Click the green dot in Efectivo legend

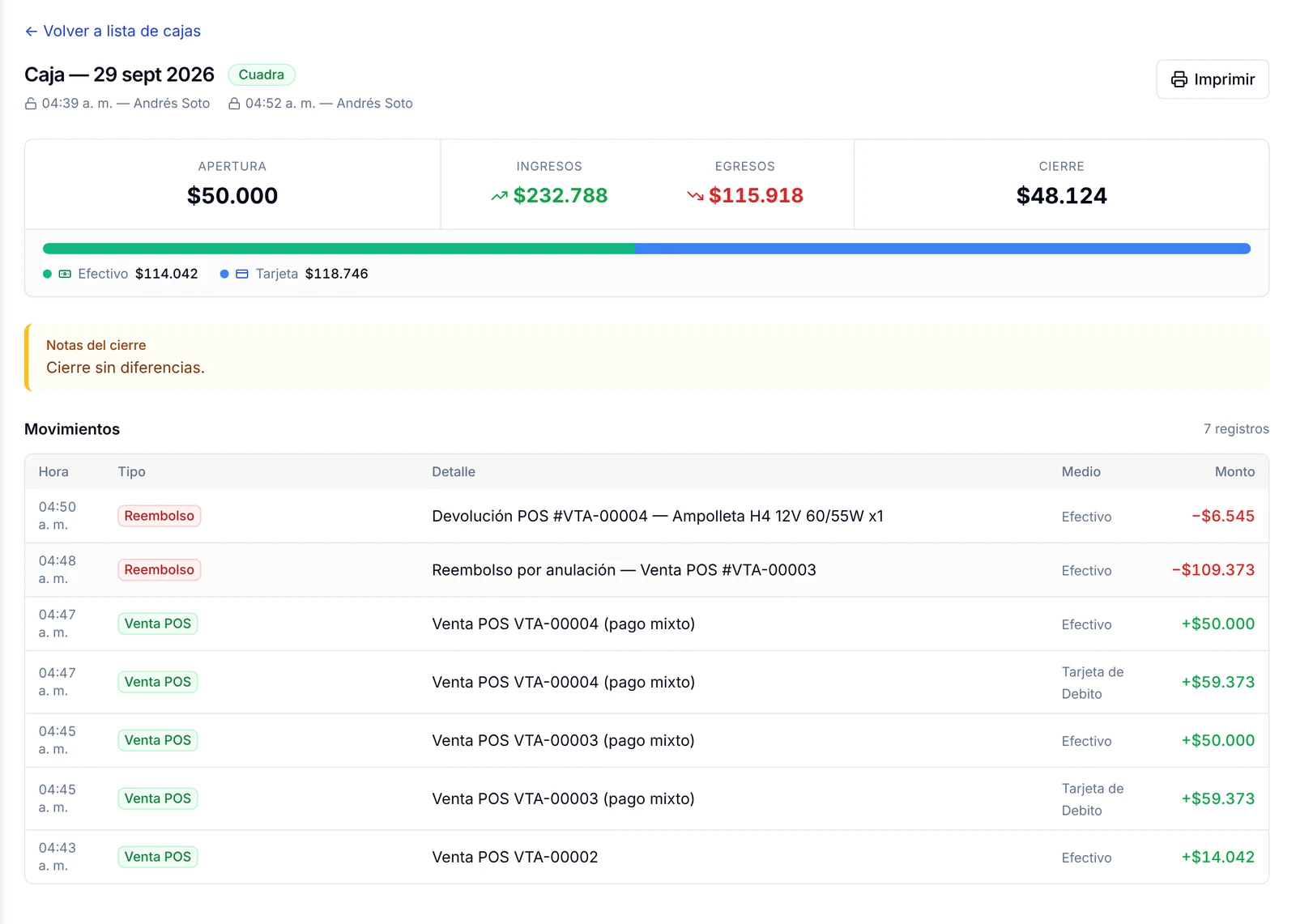[x=47, y=275]
